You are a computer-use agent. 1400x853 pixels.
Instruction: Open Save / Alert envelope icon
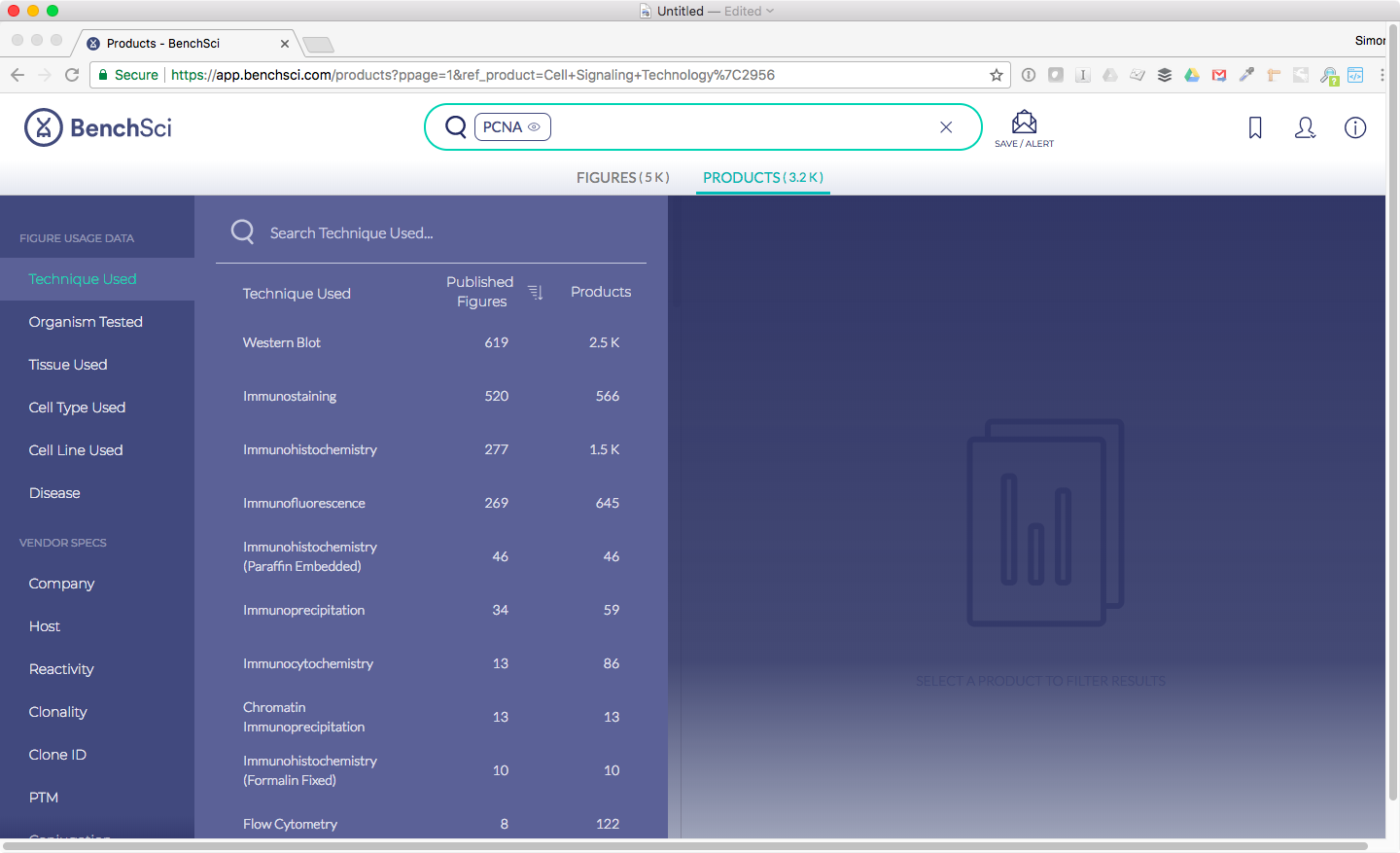point(1024,123)
